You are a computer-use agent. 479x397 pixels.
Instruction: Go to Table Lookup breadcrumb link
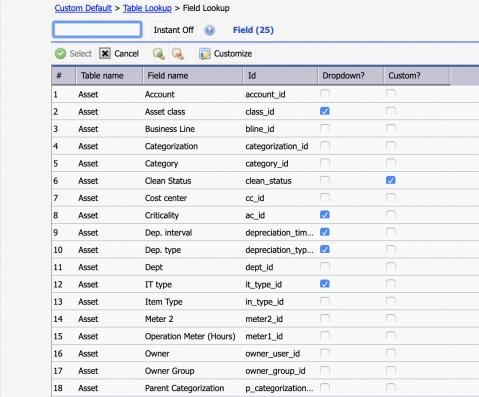pyautogui.click(x=147, y=8)
